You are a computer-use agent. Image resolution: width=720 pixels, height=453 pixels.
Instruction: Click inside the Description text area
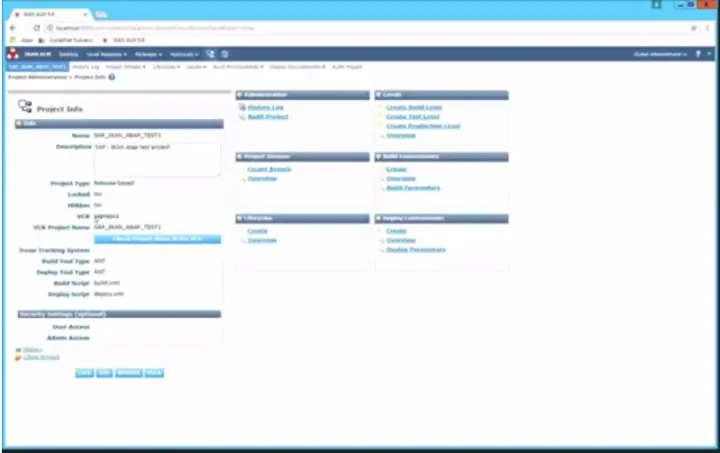156,159
